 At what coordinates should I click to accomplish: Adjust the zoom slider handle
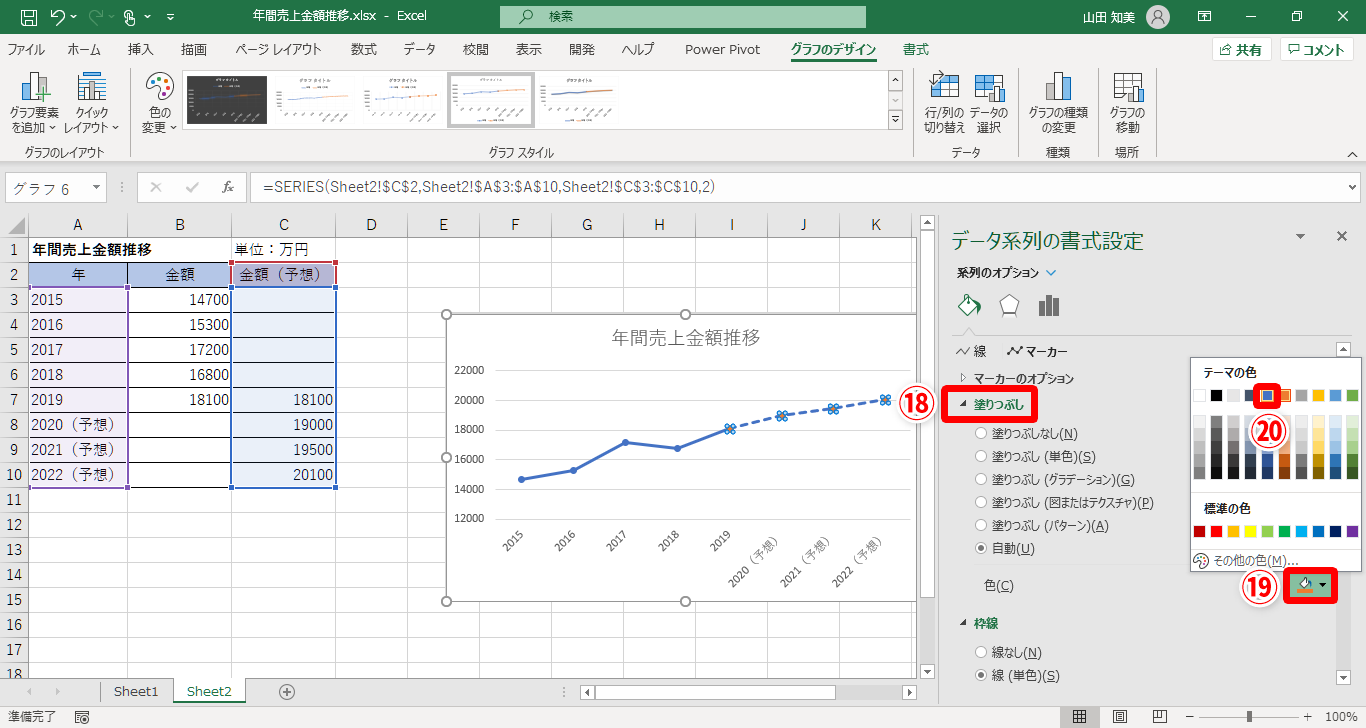1249,717
